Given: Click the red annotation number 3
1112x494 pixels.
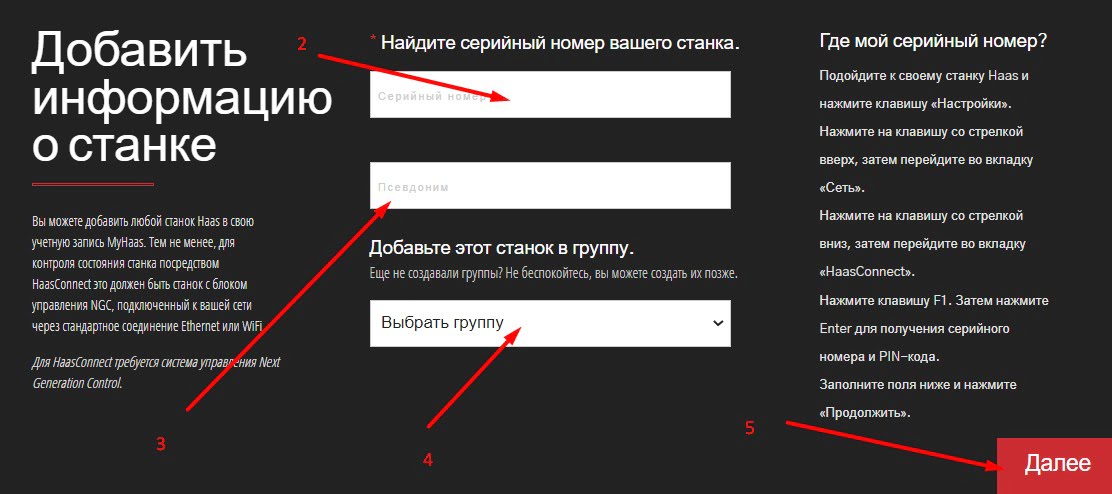Looking at the screenshot, I should click(160, 445).
